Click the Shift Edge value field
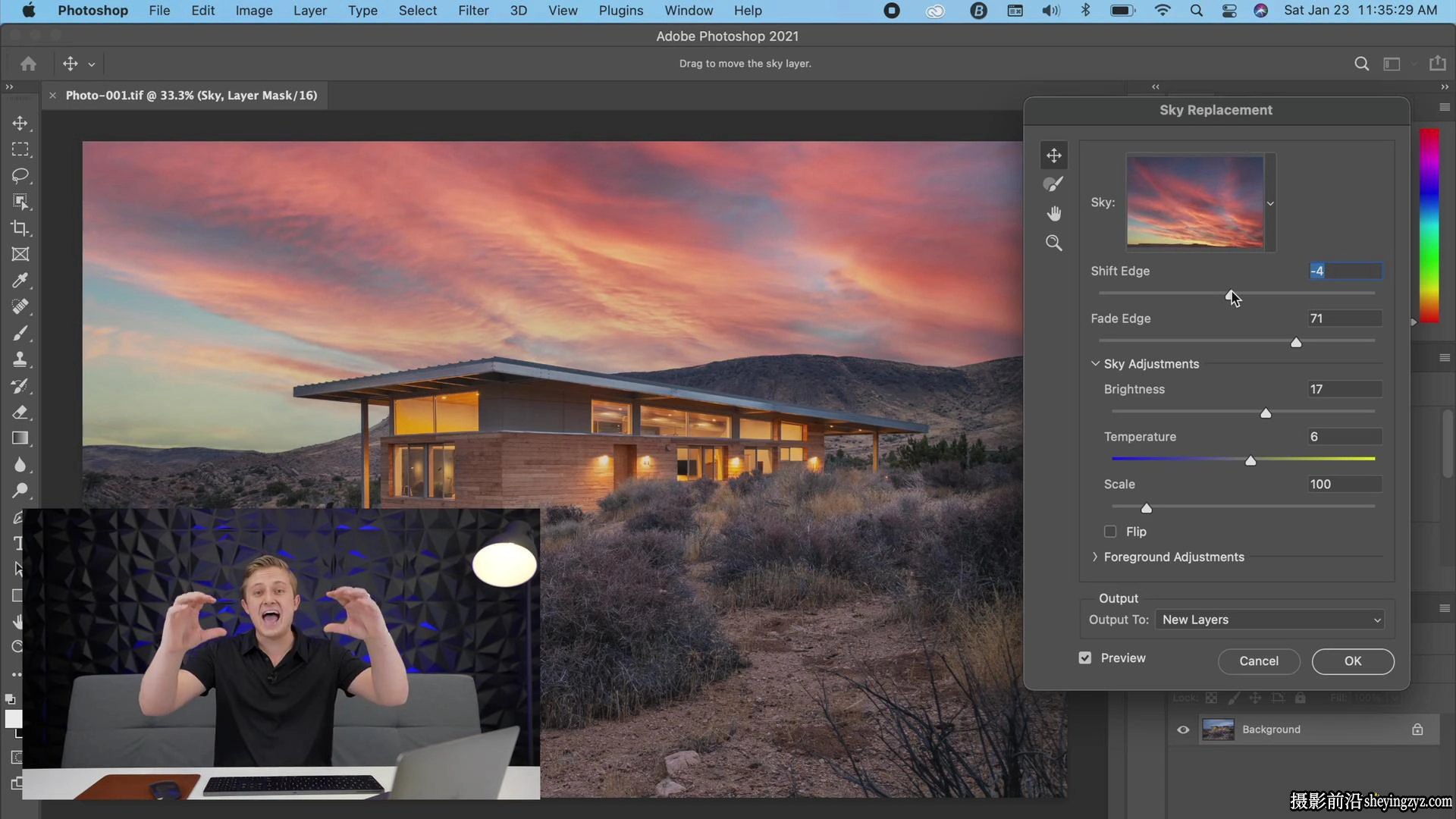The height and width of the screenshot is (819, 1456). [x=1345, y=271]
